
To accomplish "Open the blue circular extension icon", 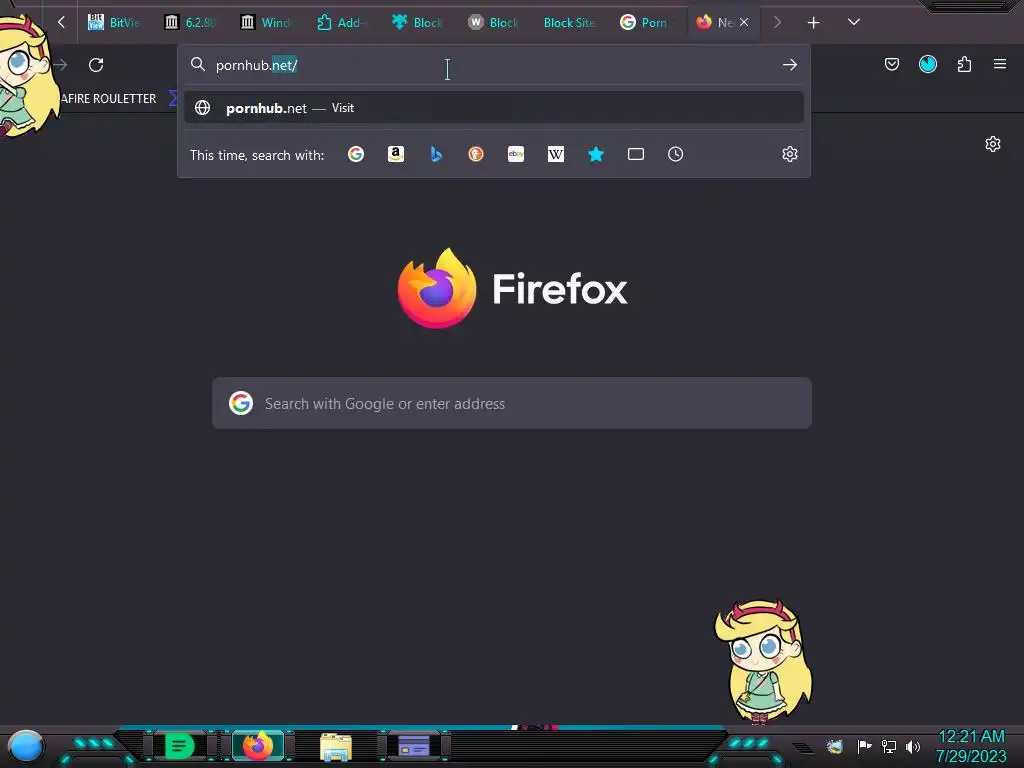I will click(x=927, y=64).
